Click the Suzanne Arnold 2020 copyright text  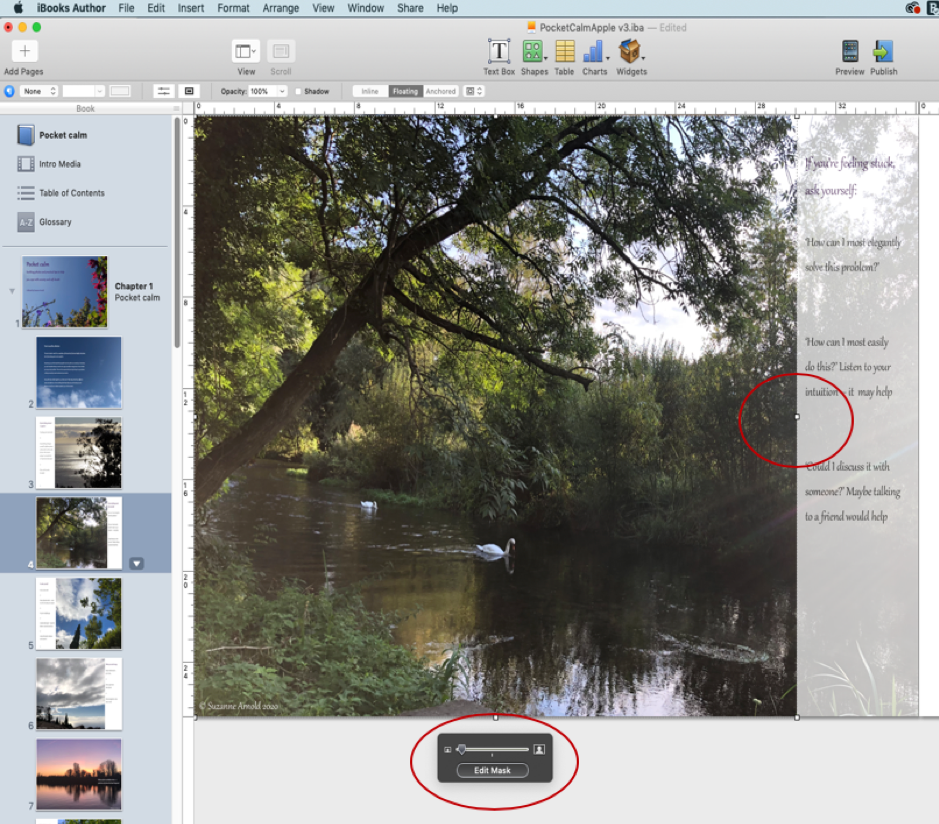tap(238, 706)
